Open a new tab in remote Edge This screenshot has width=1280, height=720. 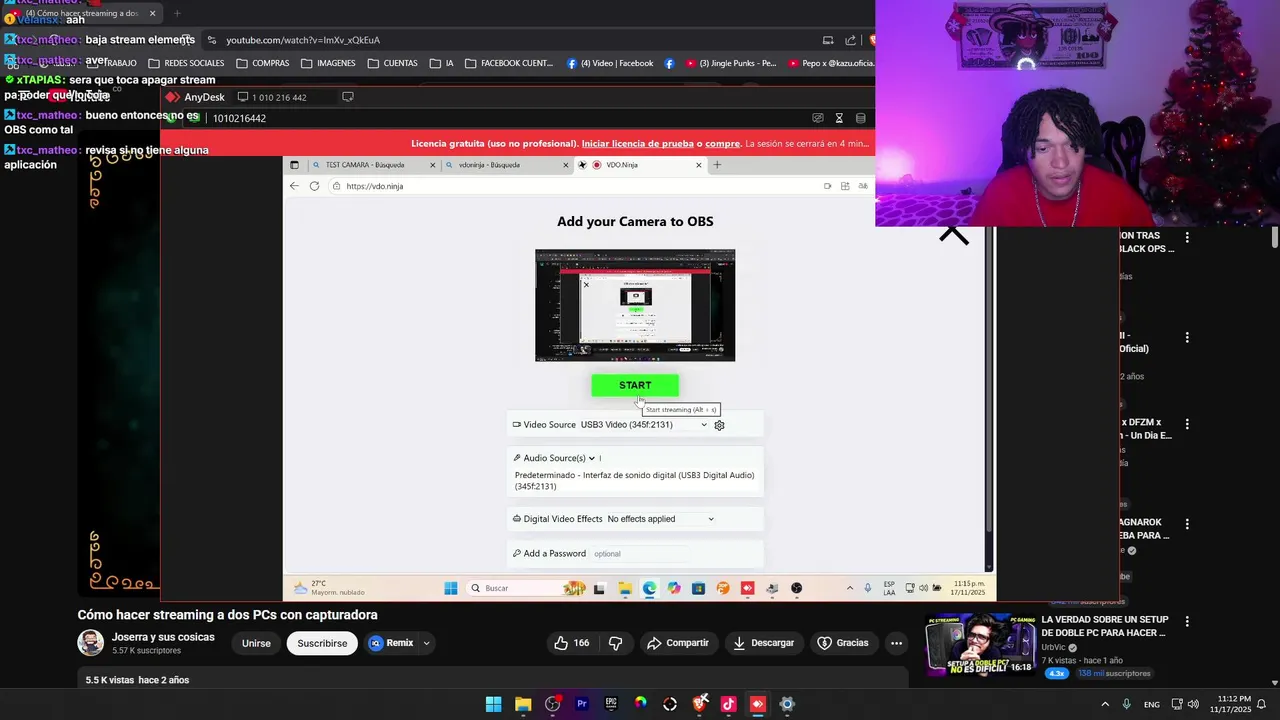pos(717,165)
